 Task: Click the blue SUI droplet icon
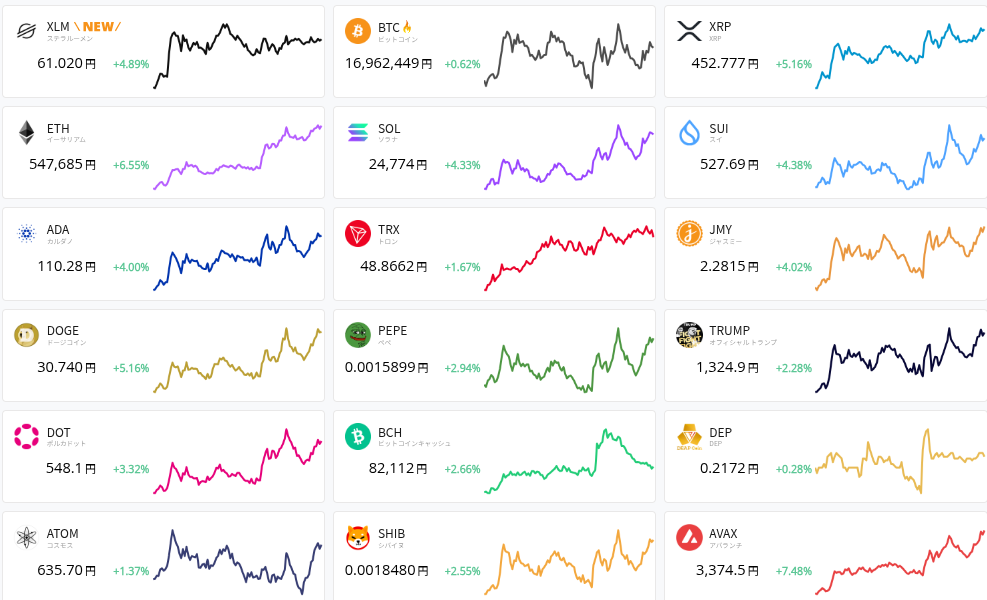689,133
